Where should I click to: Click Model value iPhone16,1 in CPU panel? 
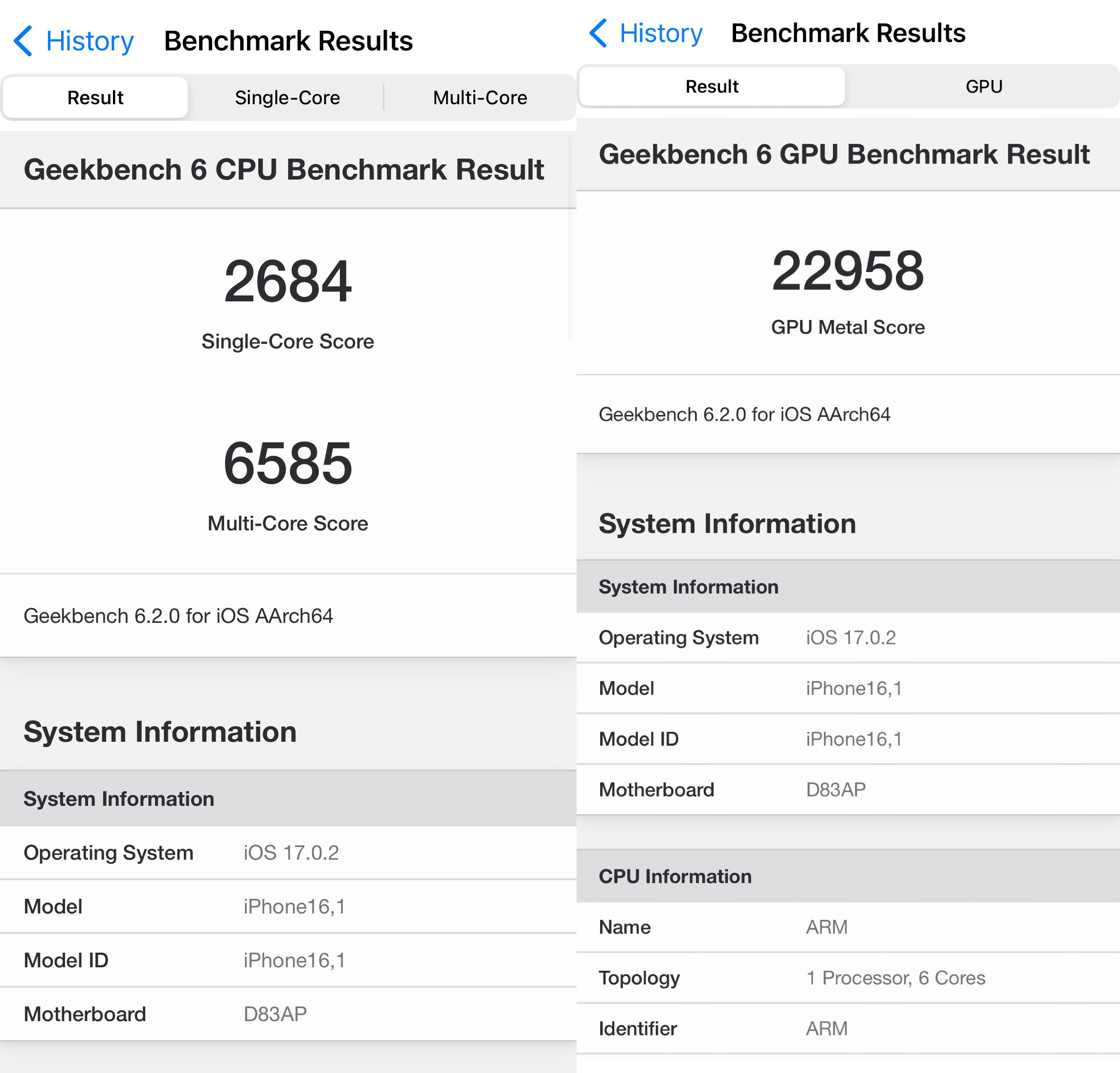click(x=294, y=907)
